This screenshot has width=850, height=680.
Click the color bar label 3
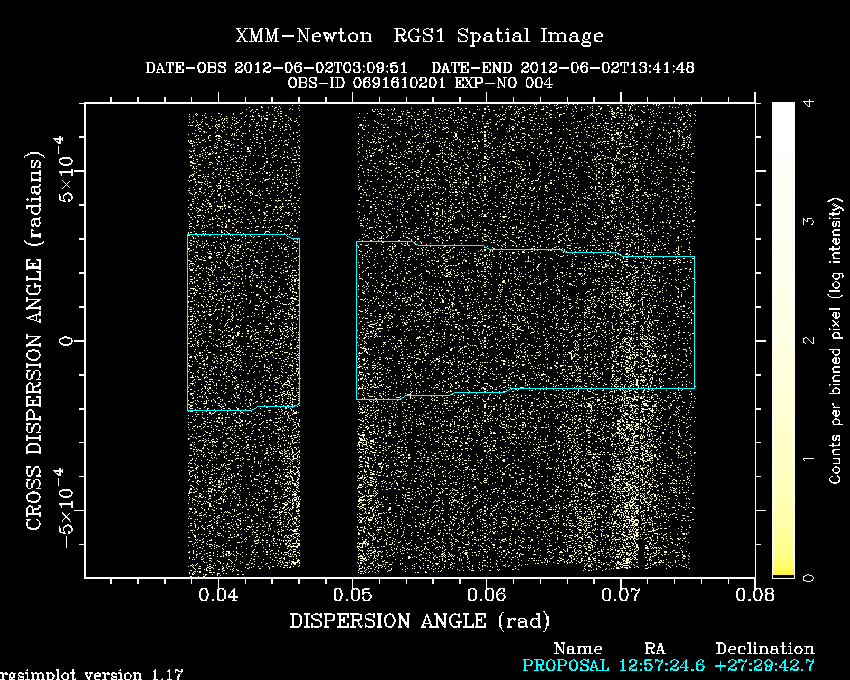coord(808,221)
